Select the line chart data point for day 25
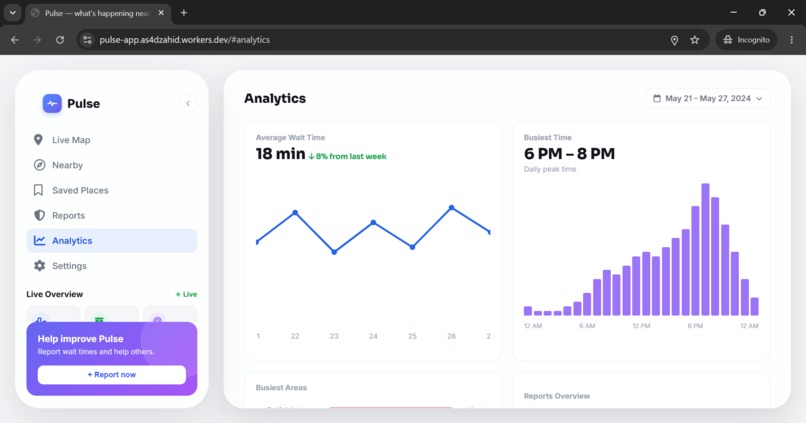 tap(412, 247)
